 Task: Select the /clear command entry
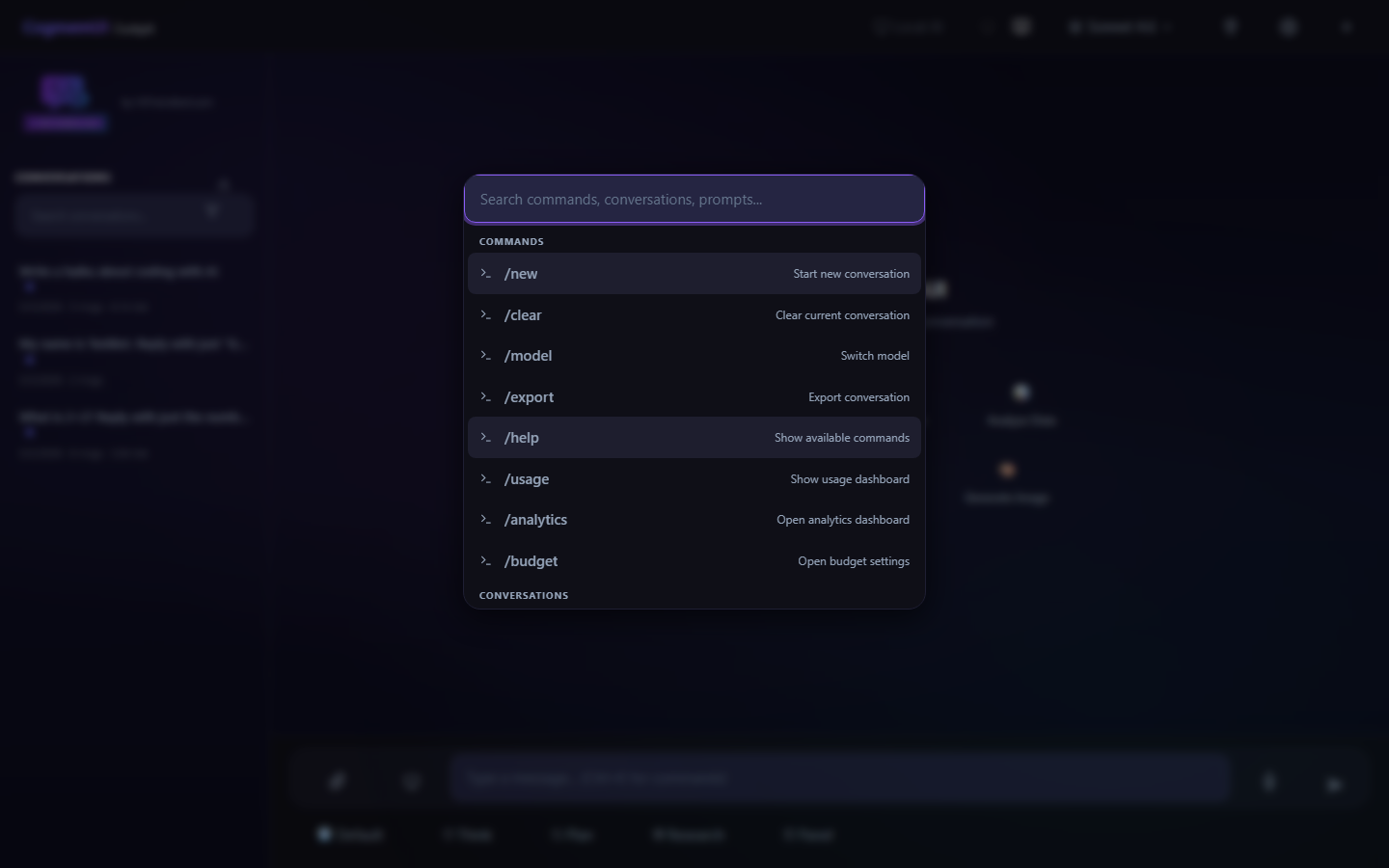(x=694, y=315)
